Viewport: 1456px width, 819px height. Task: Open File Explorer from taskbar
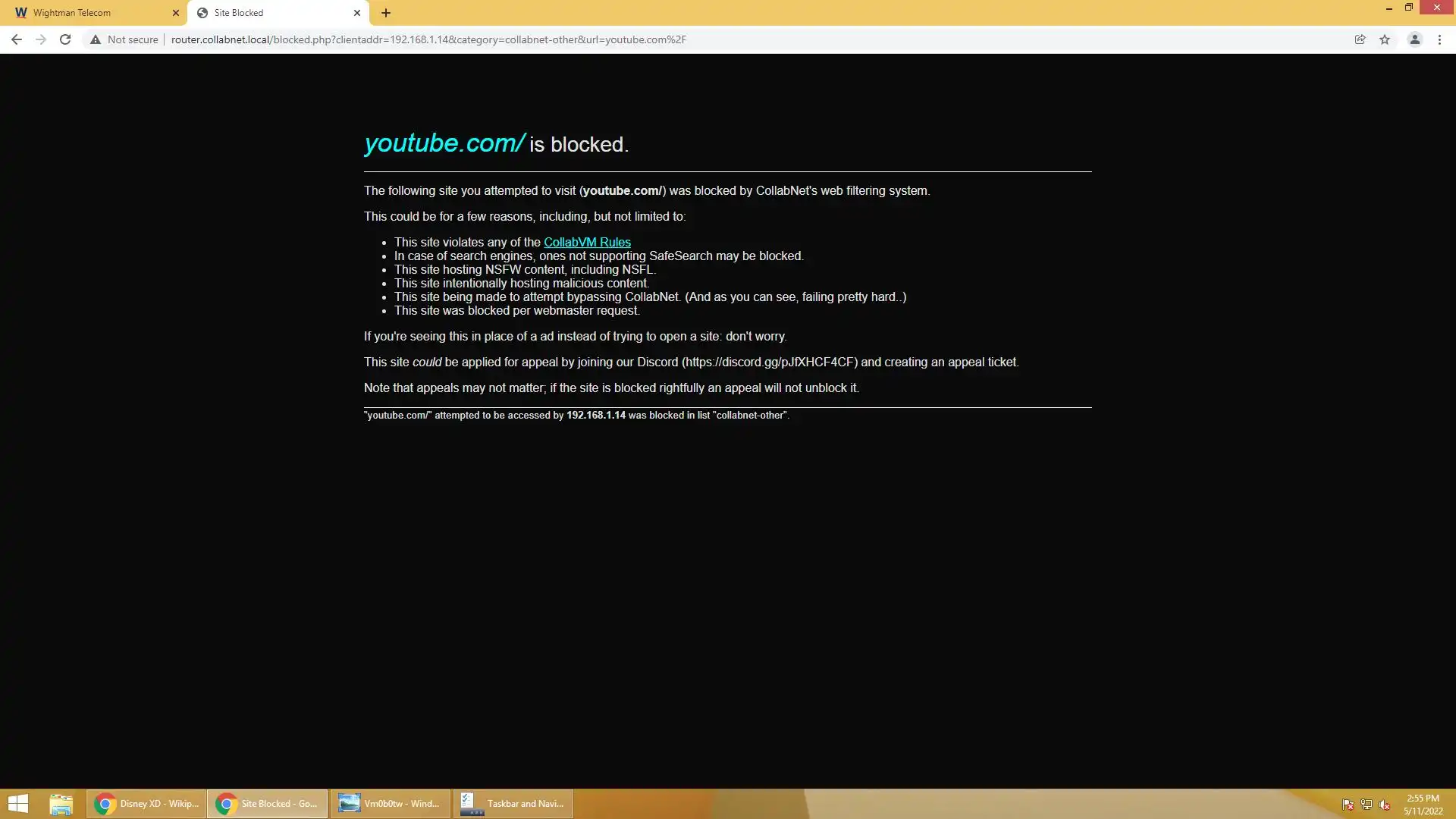61,804
